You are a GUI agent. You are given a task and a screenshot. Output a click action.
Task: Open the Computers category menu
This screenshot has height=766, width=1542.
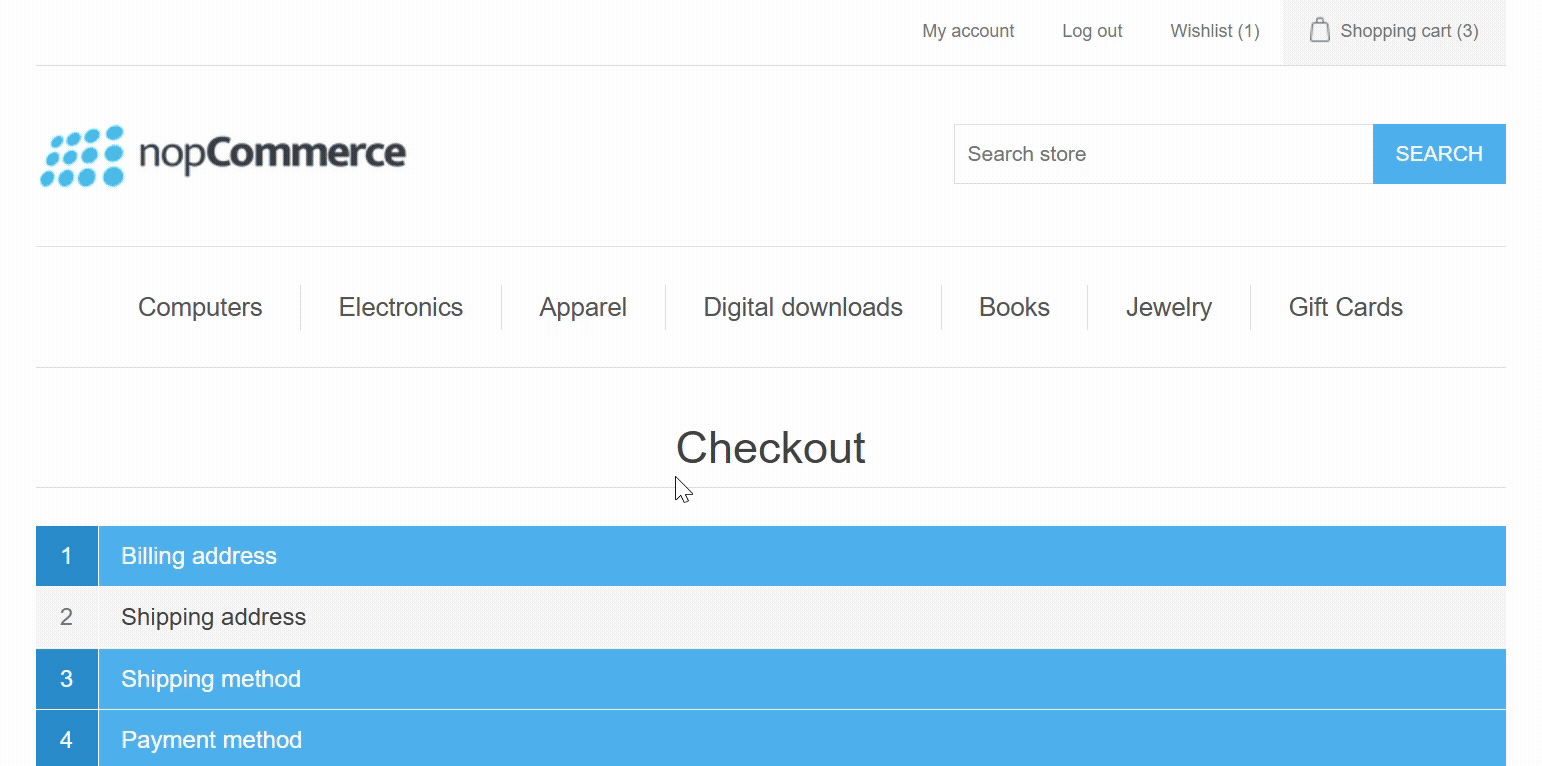[x=200, y=307]
